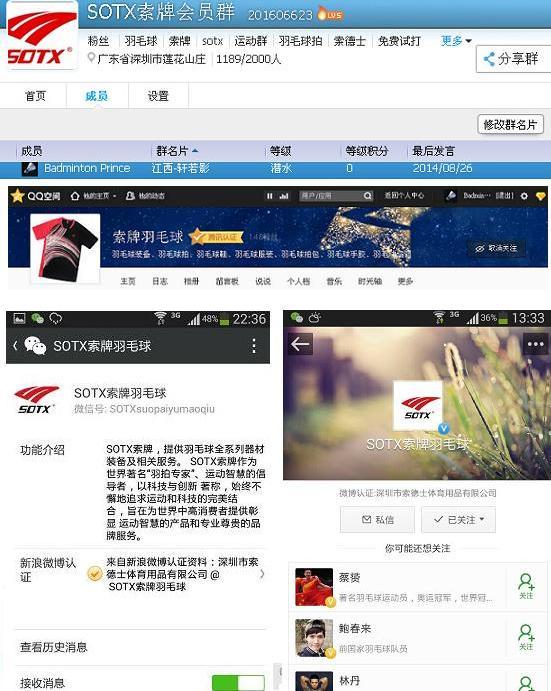Open QQ空间 settings gear icon

click(x=524, y=196)
